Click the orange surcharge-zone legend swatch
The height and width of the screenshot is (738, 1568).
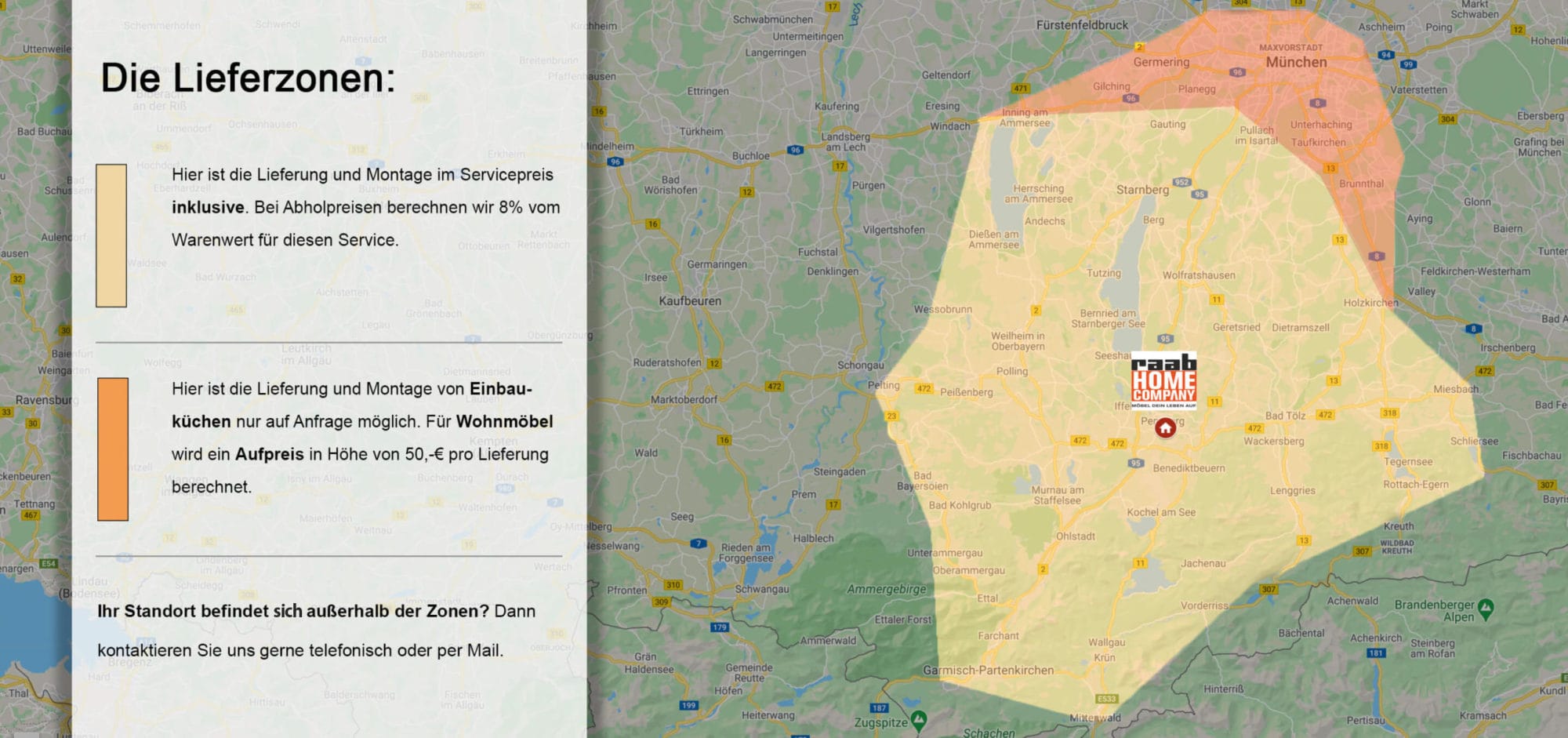tap(113, 449)
